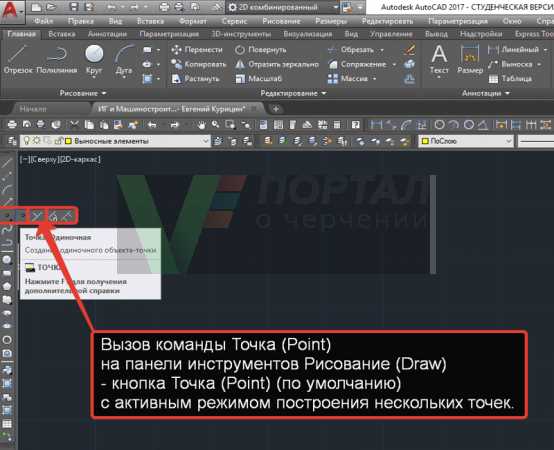Viewport: 554px width, 450px height.
Task: Toggle the layer freeze sun icon
Action: pos(36,141)
